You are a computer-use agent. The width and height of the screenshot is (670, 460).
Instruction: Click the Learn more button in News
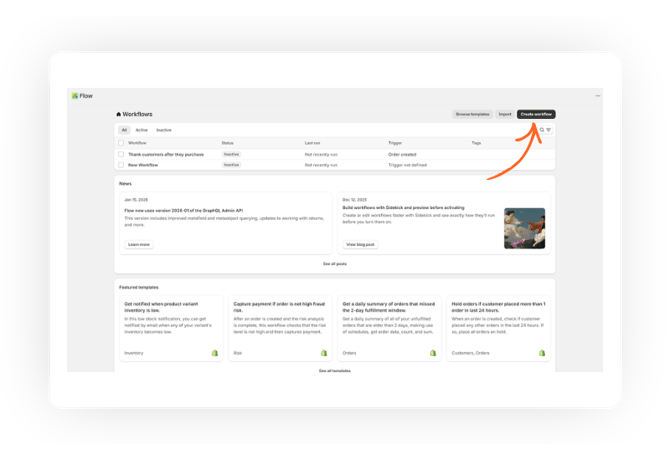pos(138,244)
